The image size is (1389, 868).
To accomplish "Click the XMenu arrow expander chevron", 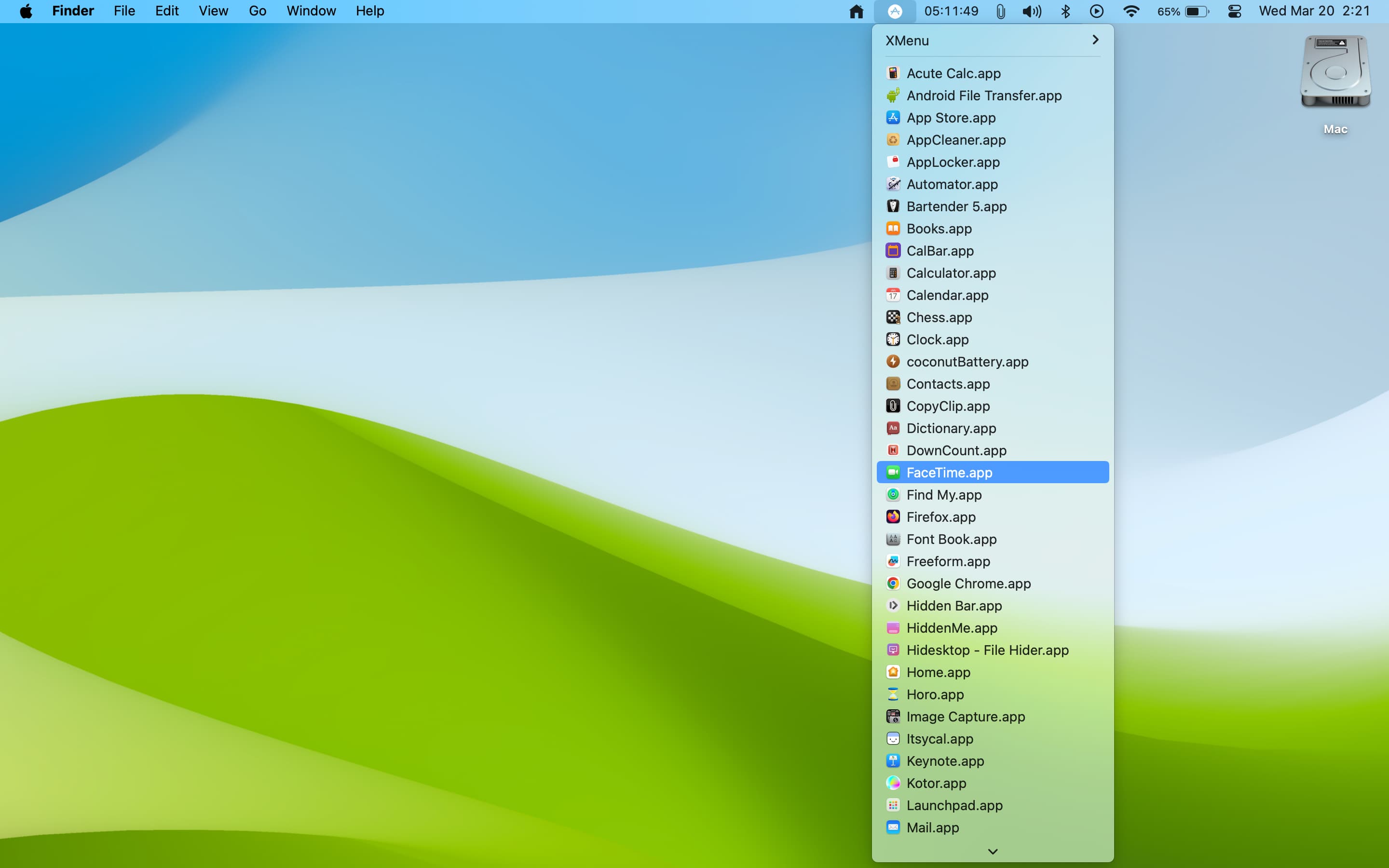I will coord(1095,40).
